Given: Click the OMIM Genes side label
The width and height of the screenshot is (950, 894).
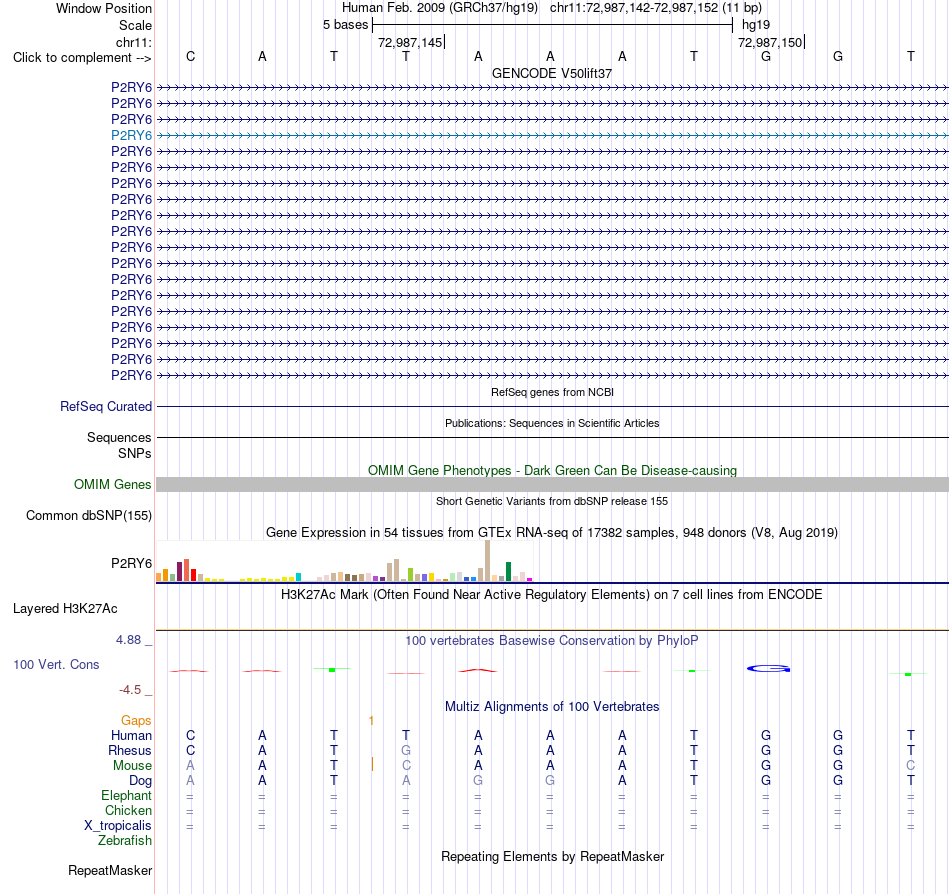Looking at the screenshot, I should (113, 485).
